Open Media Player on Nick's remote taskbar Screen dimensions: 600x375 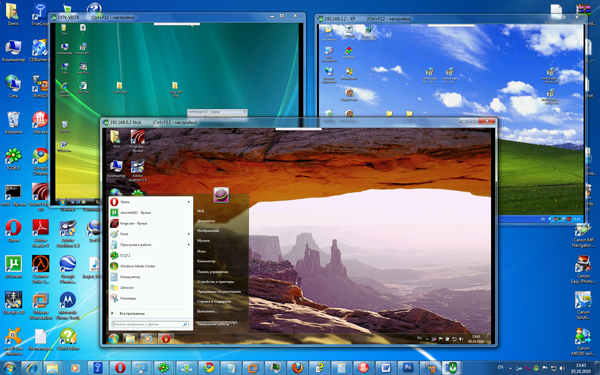(x=148, y=338)
